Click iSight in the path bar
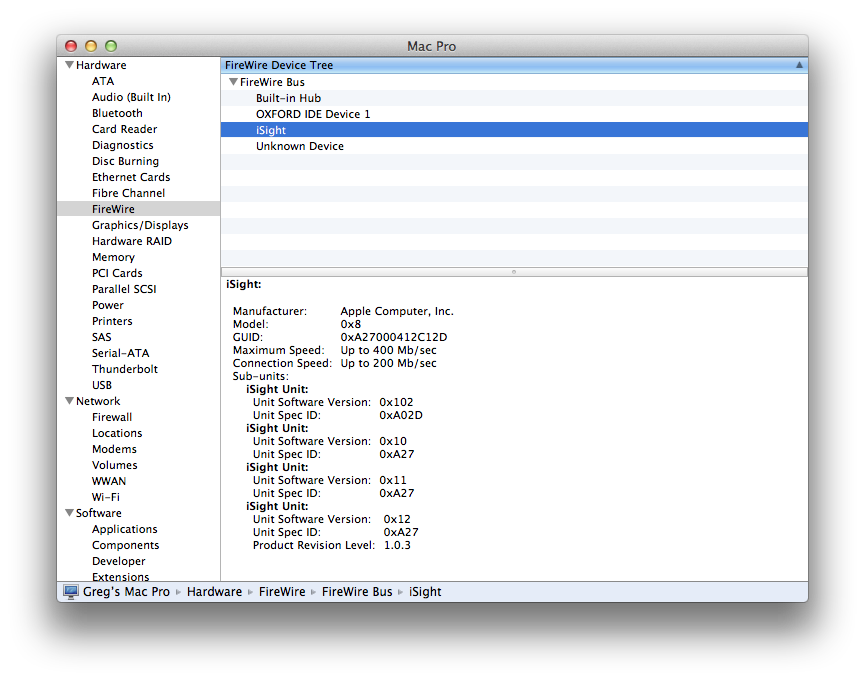Screen dimensions: 865x681 coord(425,592)
